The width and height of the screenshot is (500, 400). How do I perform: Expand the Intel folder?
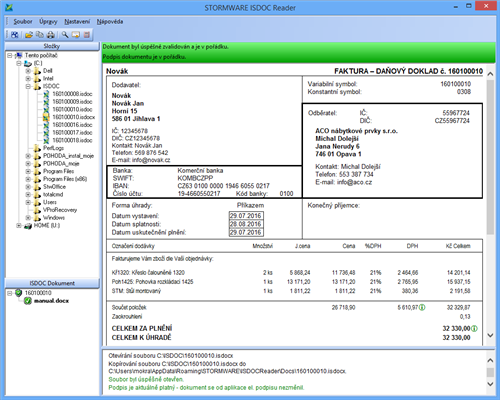pyautogui.click(x=28, y=79)
